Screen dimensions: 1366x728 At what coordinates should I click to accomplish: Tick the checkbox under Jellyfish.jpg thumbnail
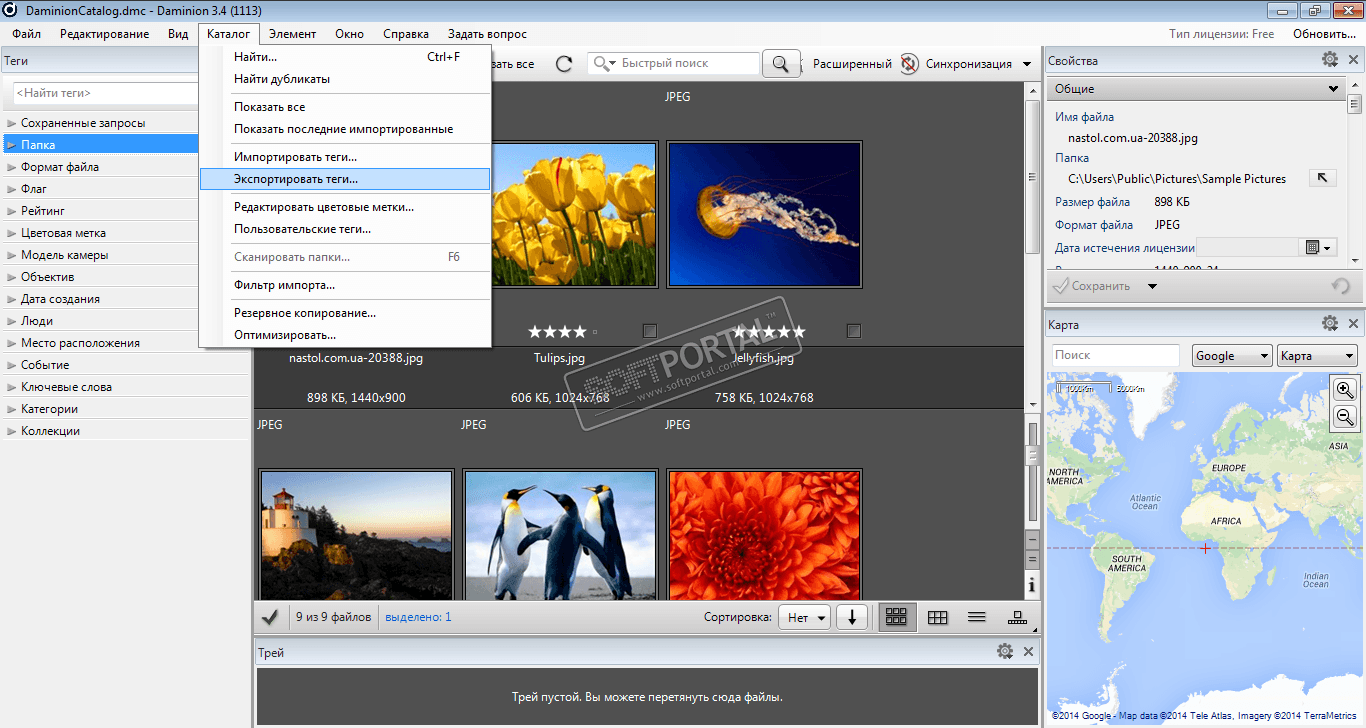pos(854,330)
